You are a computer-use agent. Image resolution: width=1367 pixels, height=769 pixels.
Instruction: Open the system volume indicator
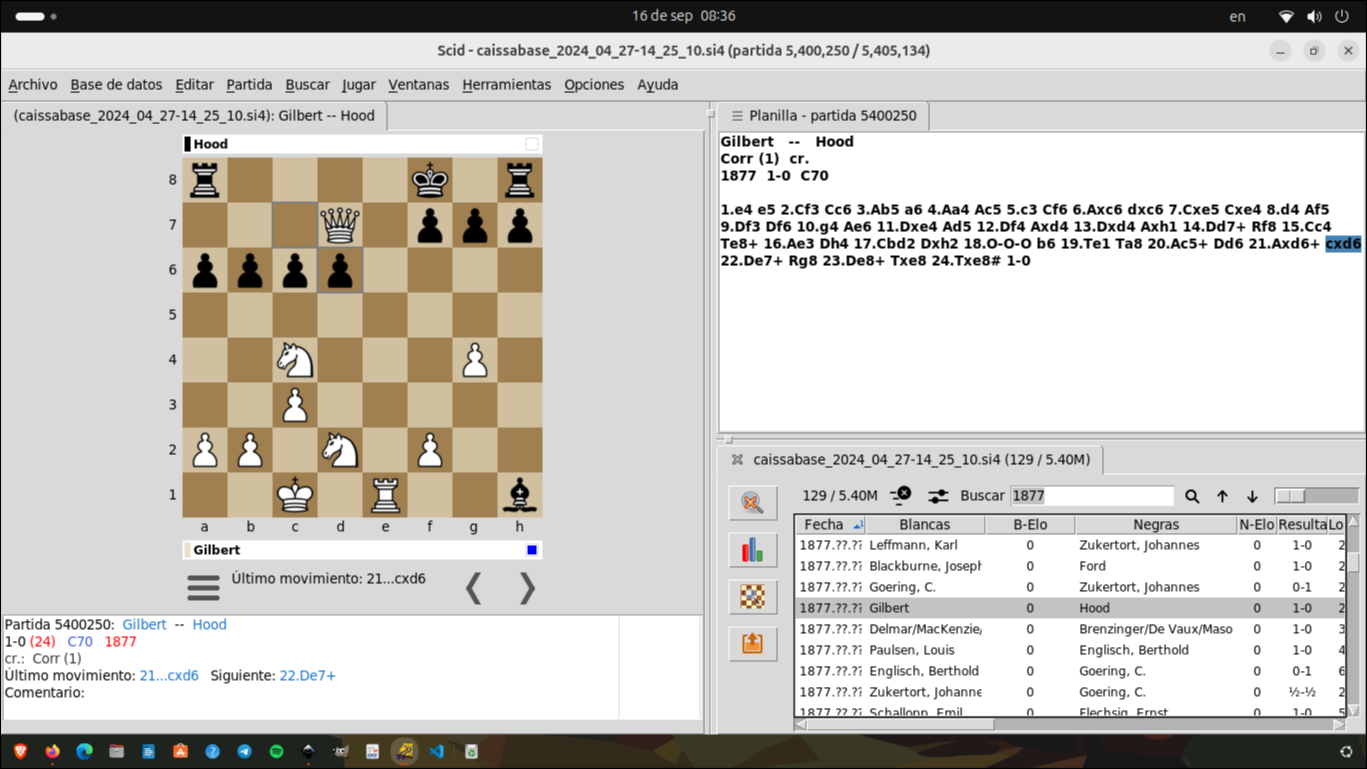click(x=1314, y=17)
